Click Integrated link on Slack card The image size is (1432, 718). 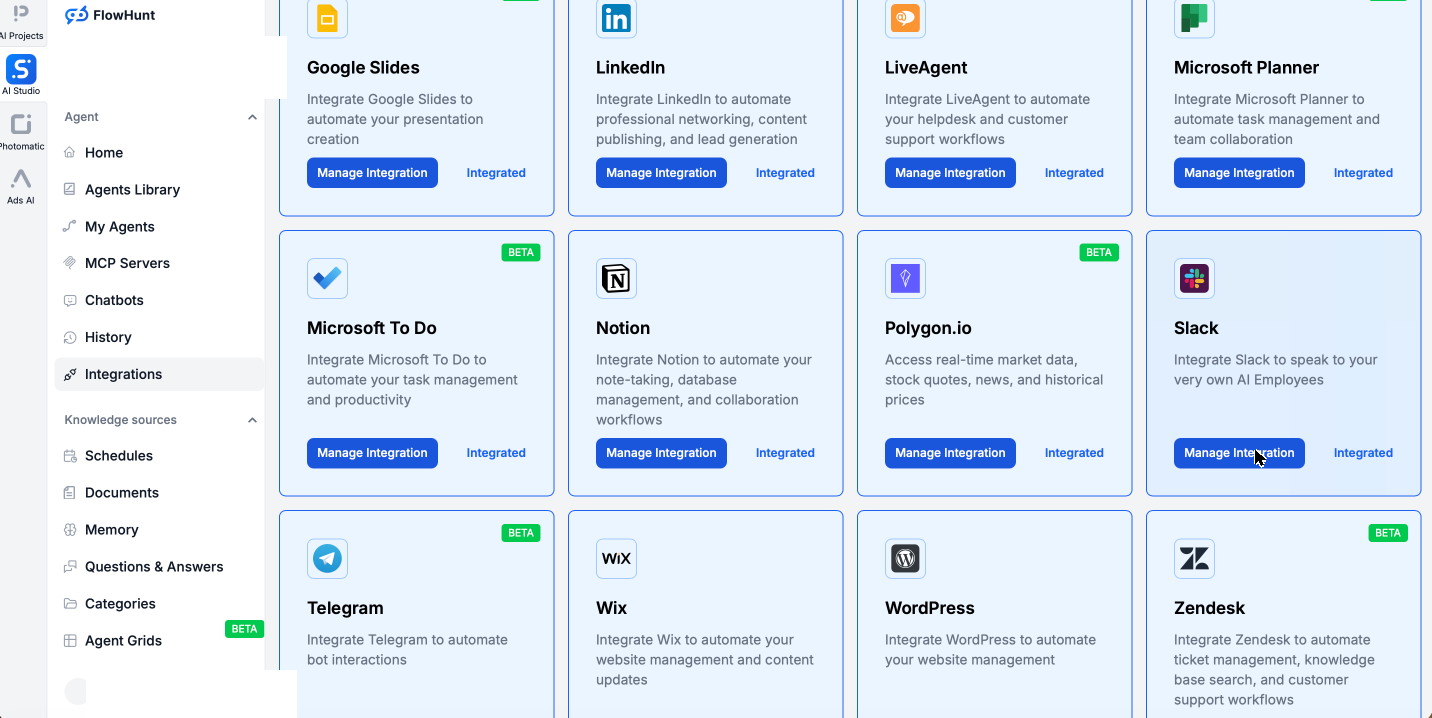(x=1363, y=453)
